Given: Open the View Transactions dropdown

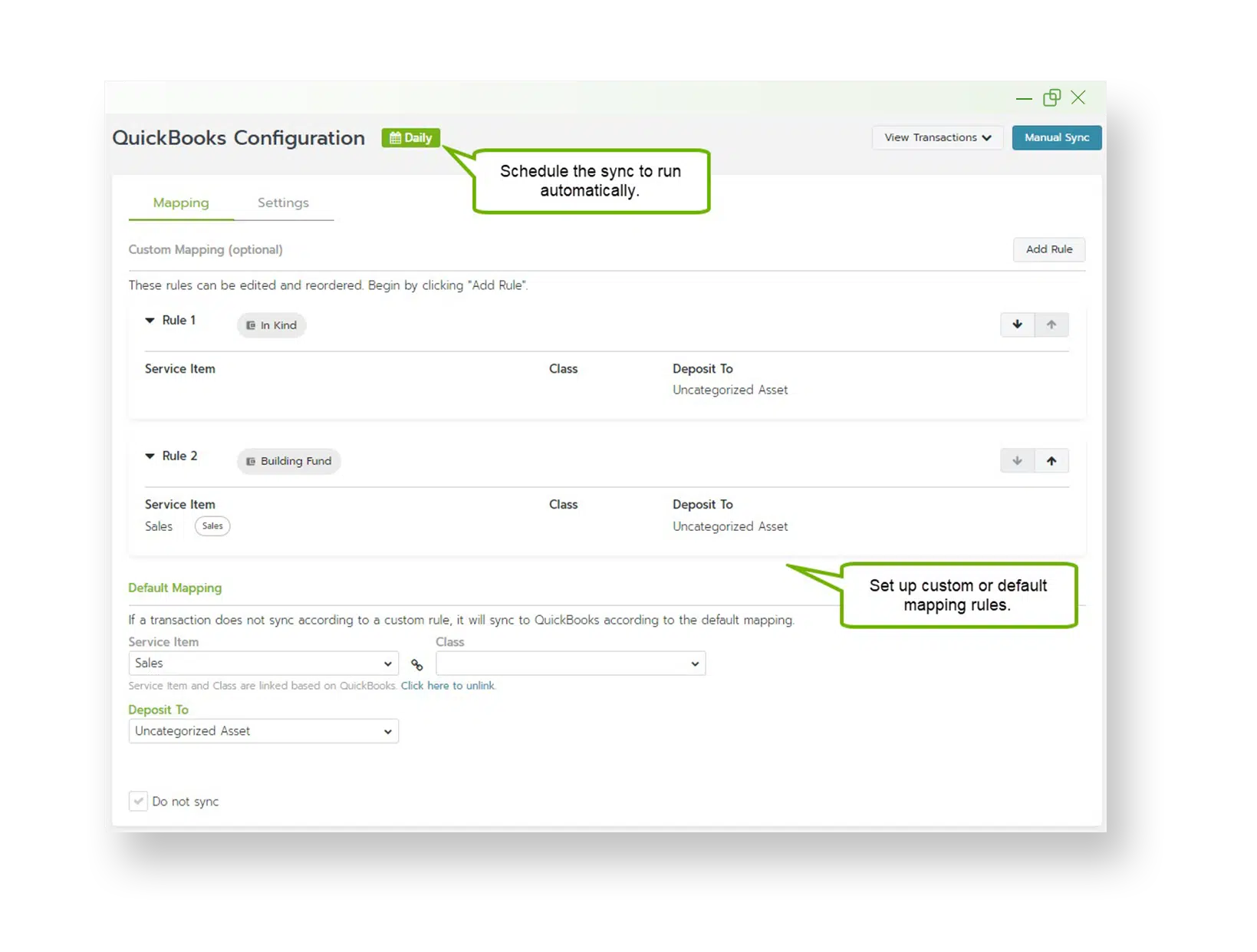Looking at the screenshot, I should coord(937,138).
